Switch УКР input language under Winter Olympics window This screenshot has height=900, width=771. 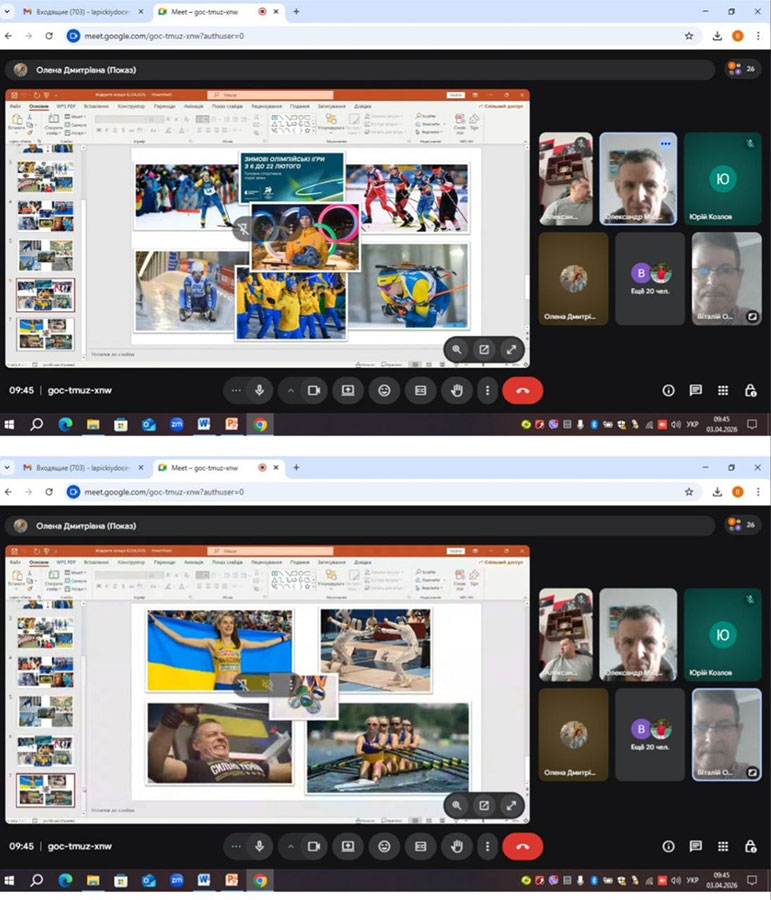tap(692, 424)
